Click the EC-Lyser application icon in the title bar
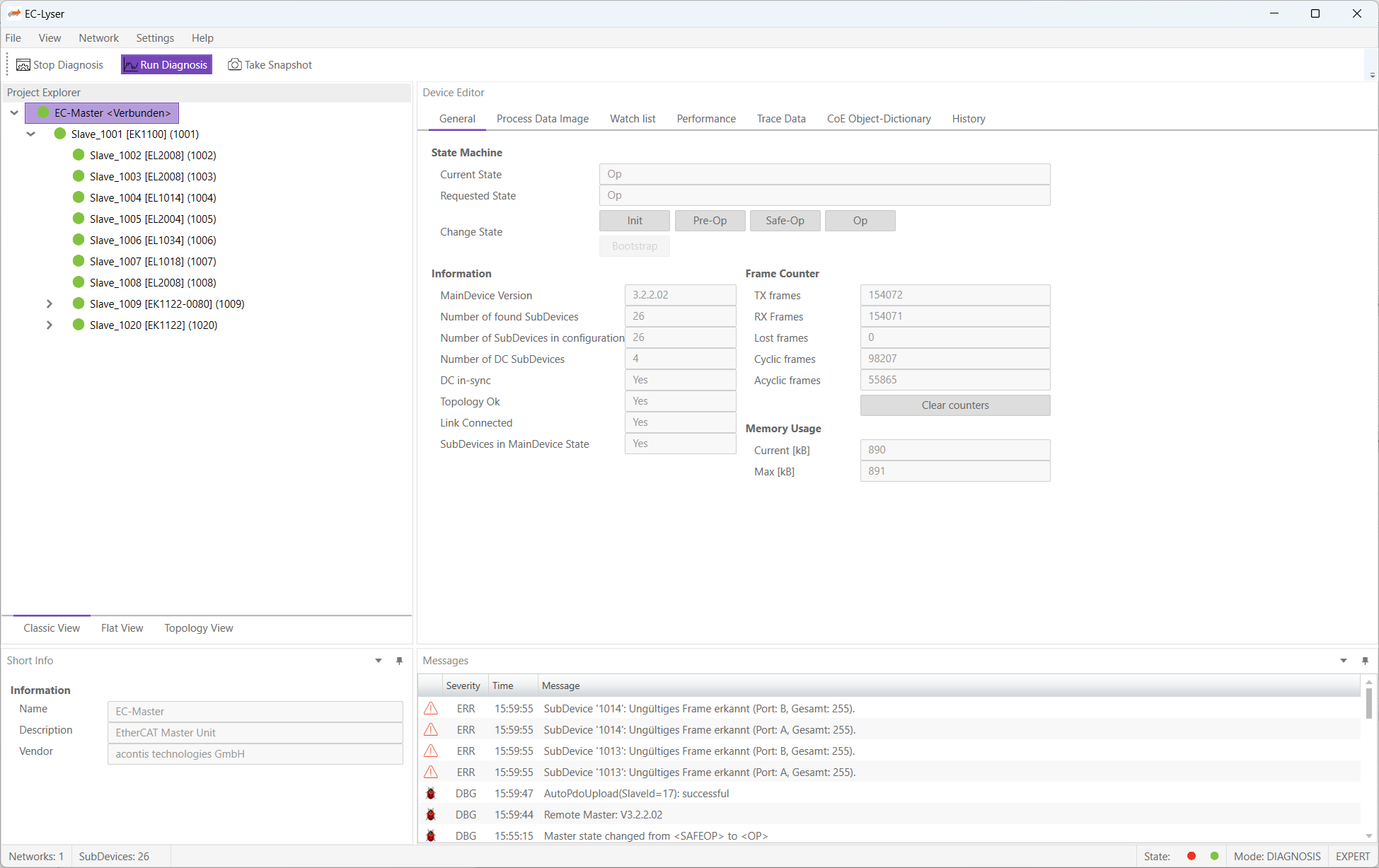Screen dimensions: 1379x868 [x=15, y=13]
